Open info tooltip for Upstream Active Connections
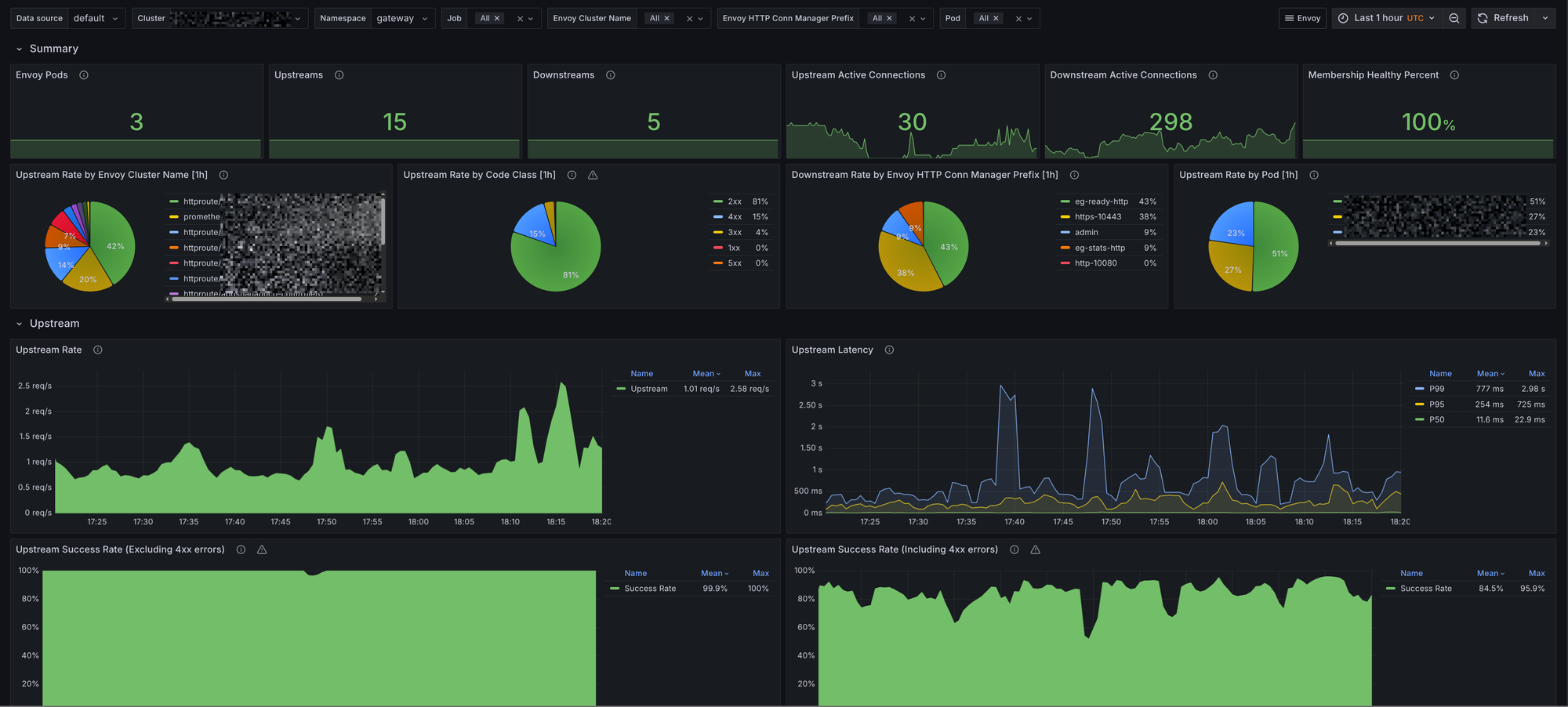 click(941, 75)
